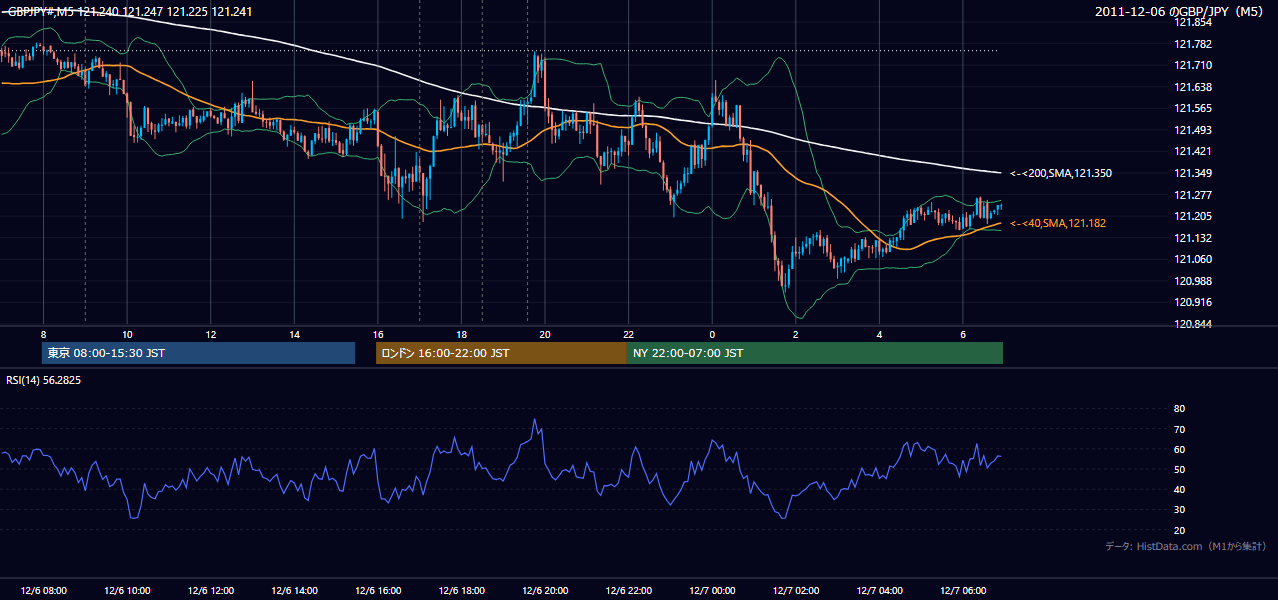This screenshot has width=1278, height=600.
Task: Click hour label 2 under price chart
Action: [x=796, y=334]
